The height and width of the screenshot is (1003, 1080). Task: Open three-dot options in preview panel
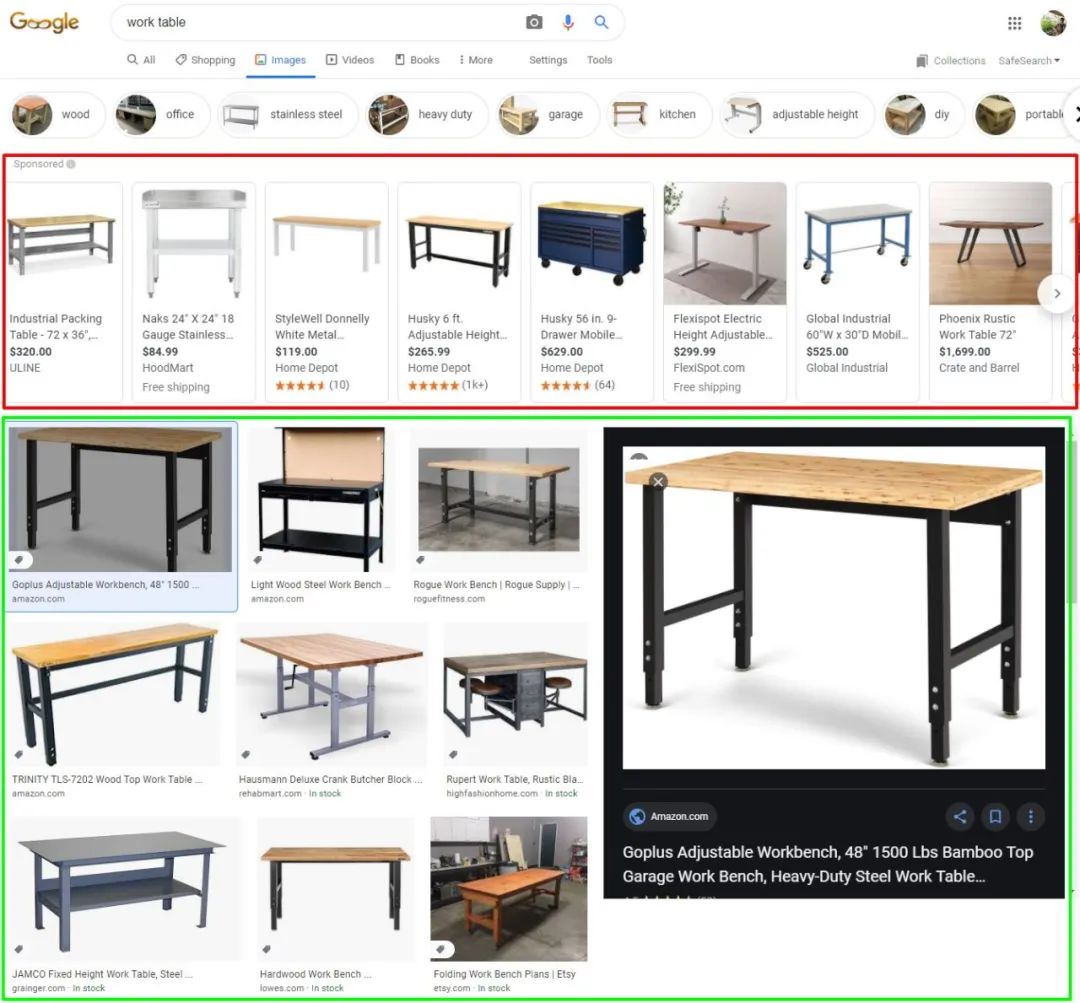click(x=1030, y=816)
